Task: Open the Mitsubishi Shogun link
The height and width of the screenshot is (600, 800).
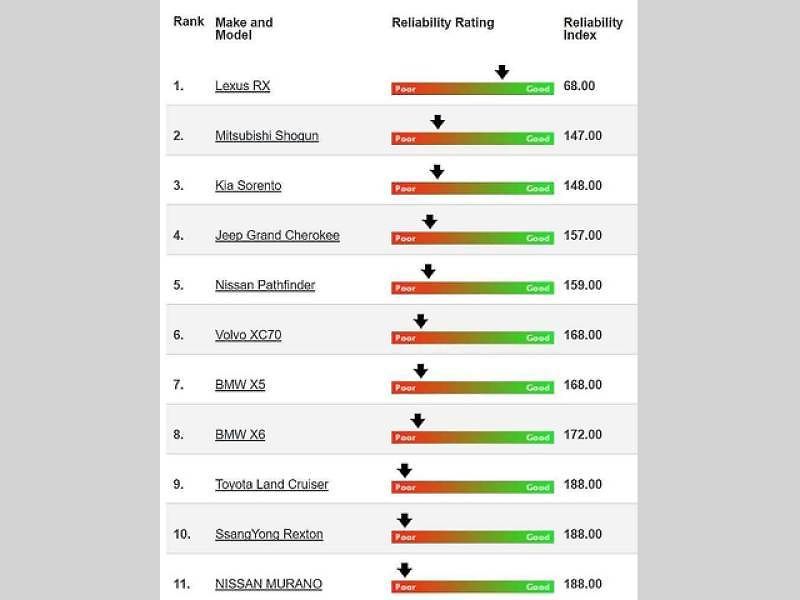Action: 267,136
